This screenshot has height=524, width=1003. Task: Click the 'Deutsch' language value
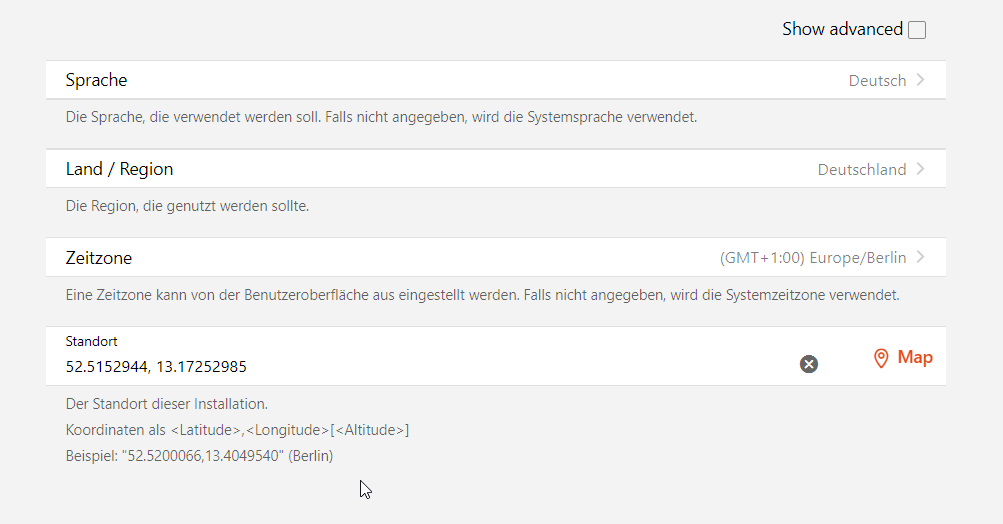pyautogui.click(x=877, y=81)
